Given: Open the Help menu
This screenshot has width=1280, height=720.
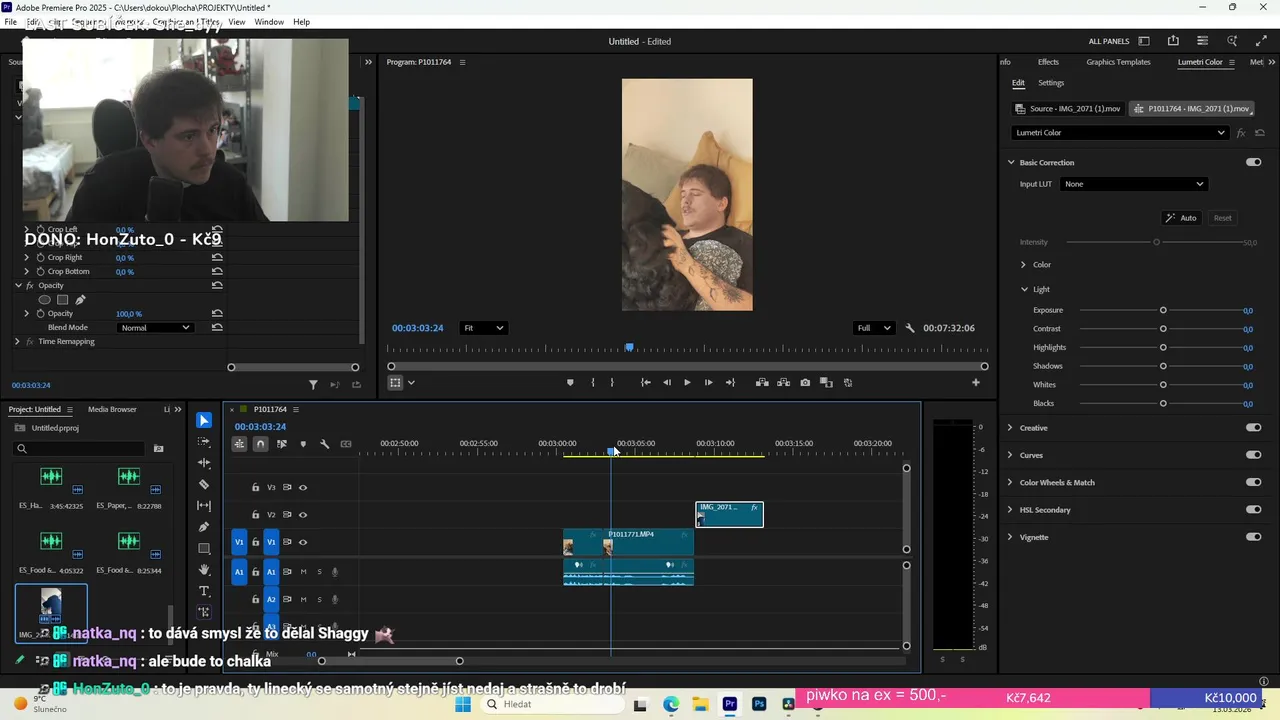Looking at the screenshot, I should tap(301, 22).
